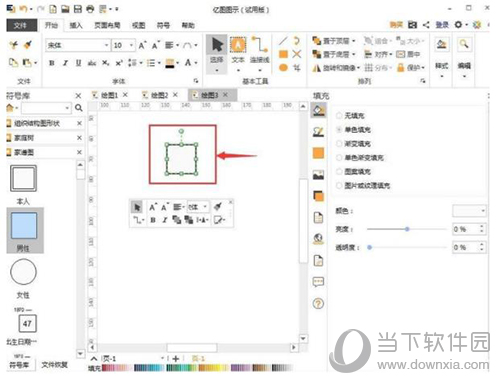Image resolution: width=500 pixels, height=383 pixels.
Task: Apply bold formatting in ribbon
Action: point(52,63)
